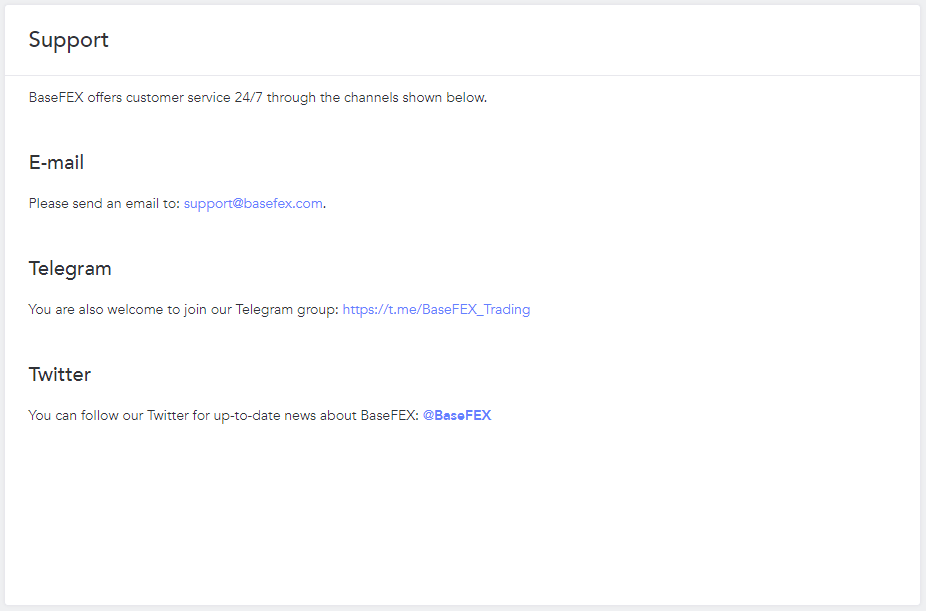Click the Support page heading
Viewport: 926px width, 611px height.
click(x=68, y=40)
